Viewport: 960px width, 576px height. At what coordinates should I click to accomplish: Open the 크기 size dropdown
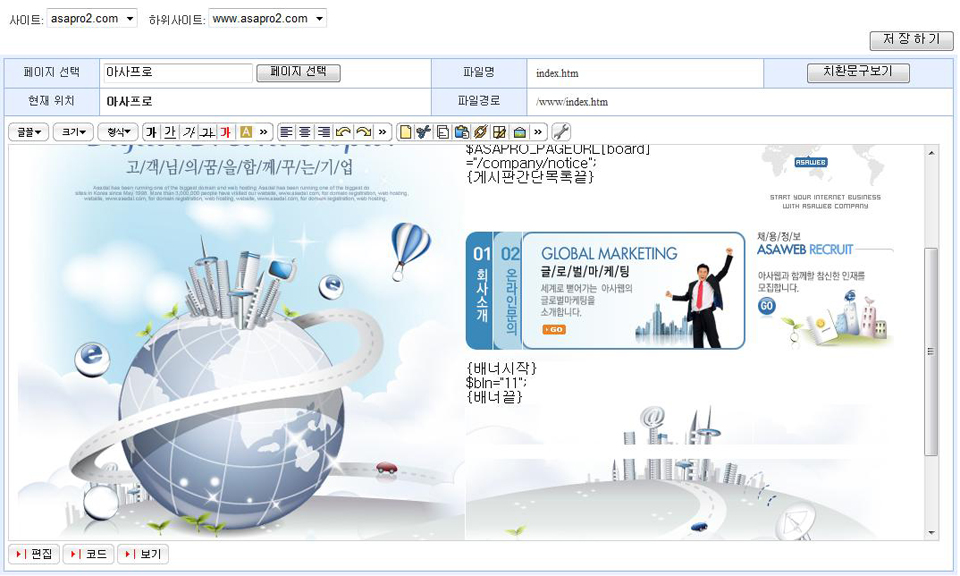point(73,132)
